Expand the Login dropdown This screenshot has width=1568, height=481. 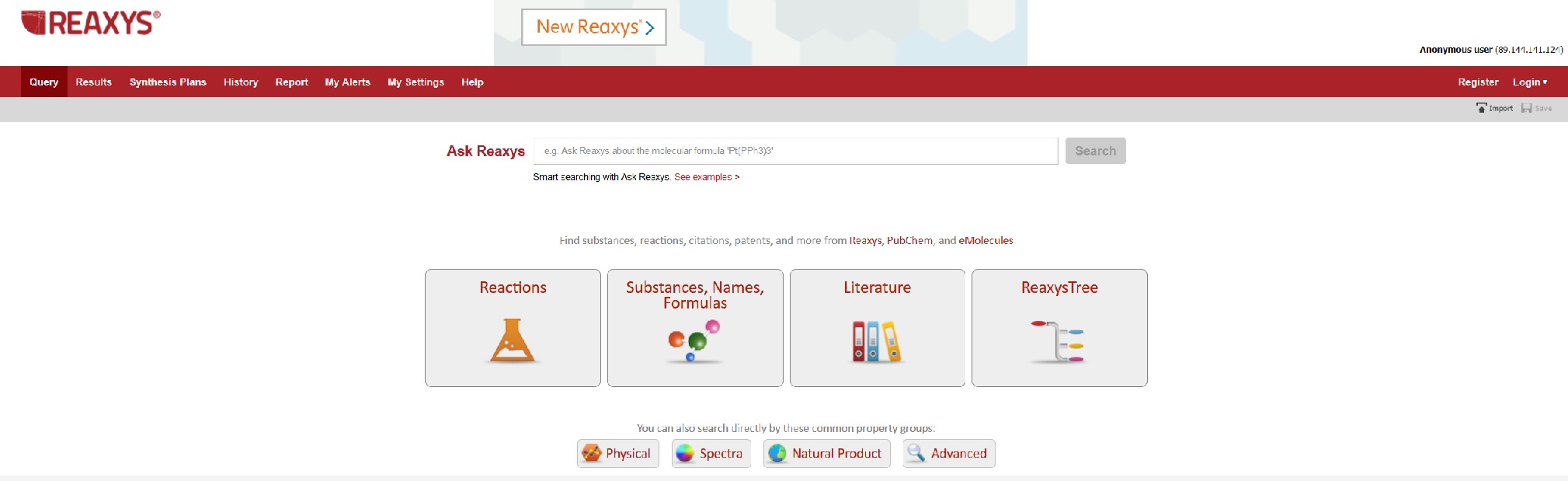[1529, 82]
